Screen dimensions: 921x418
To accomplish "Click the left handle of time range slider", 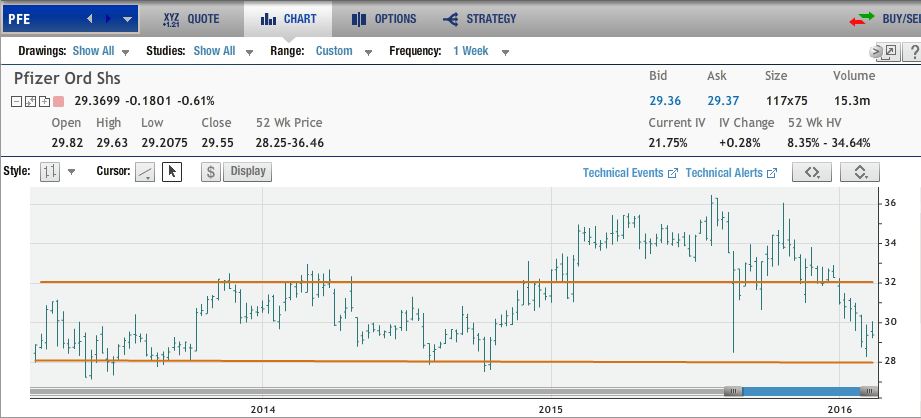I will click(733, 391).
